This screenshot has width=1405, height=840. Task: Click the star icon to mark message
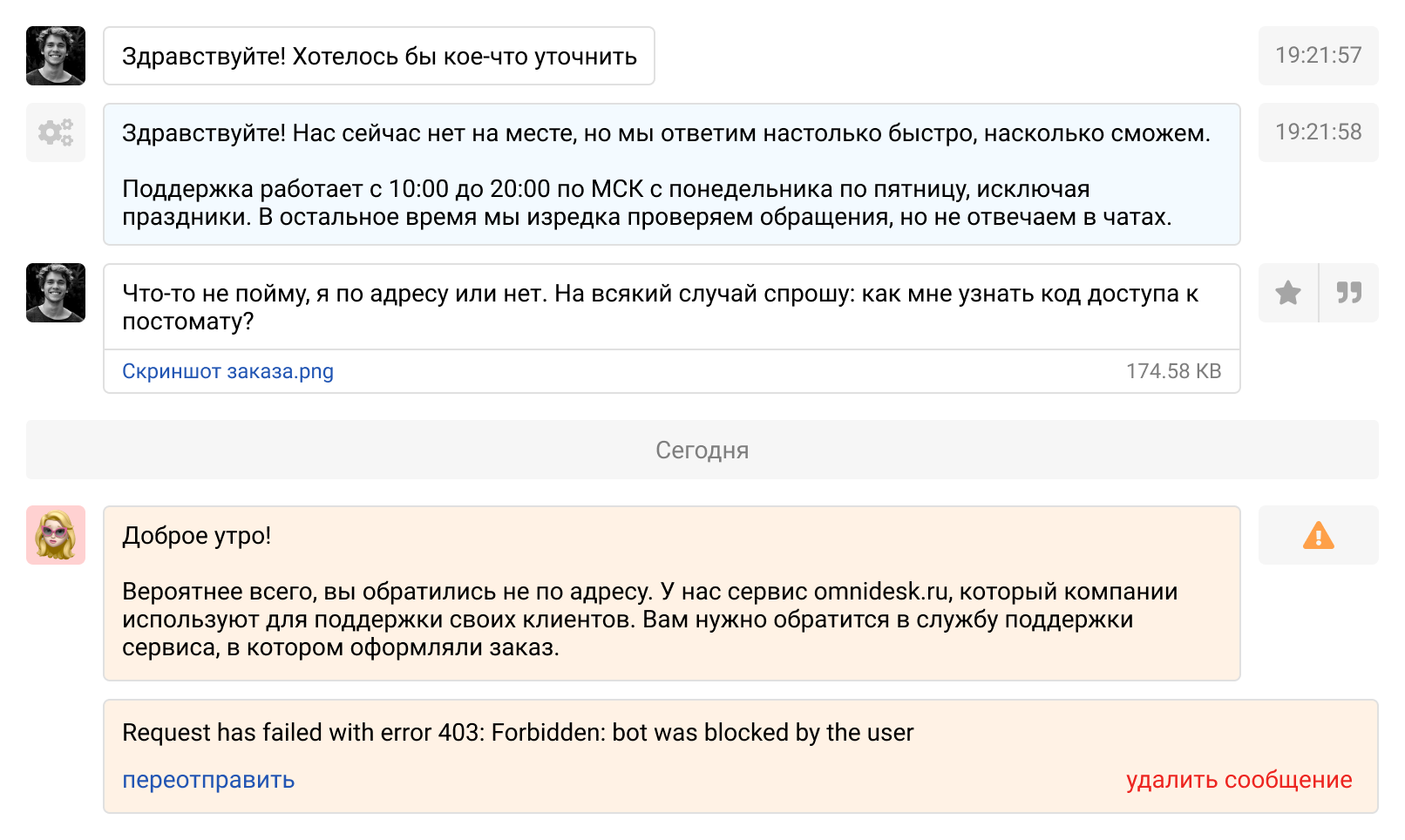pos(1288,293)
